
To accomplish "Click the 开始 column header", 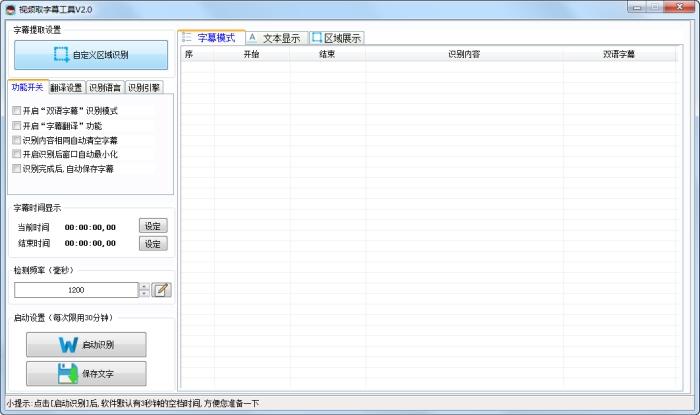I will point(251,54).
